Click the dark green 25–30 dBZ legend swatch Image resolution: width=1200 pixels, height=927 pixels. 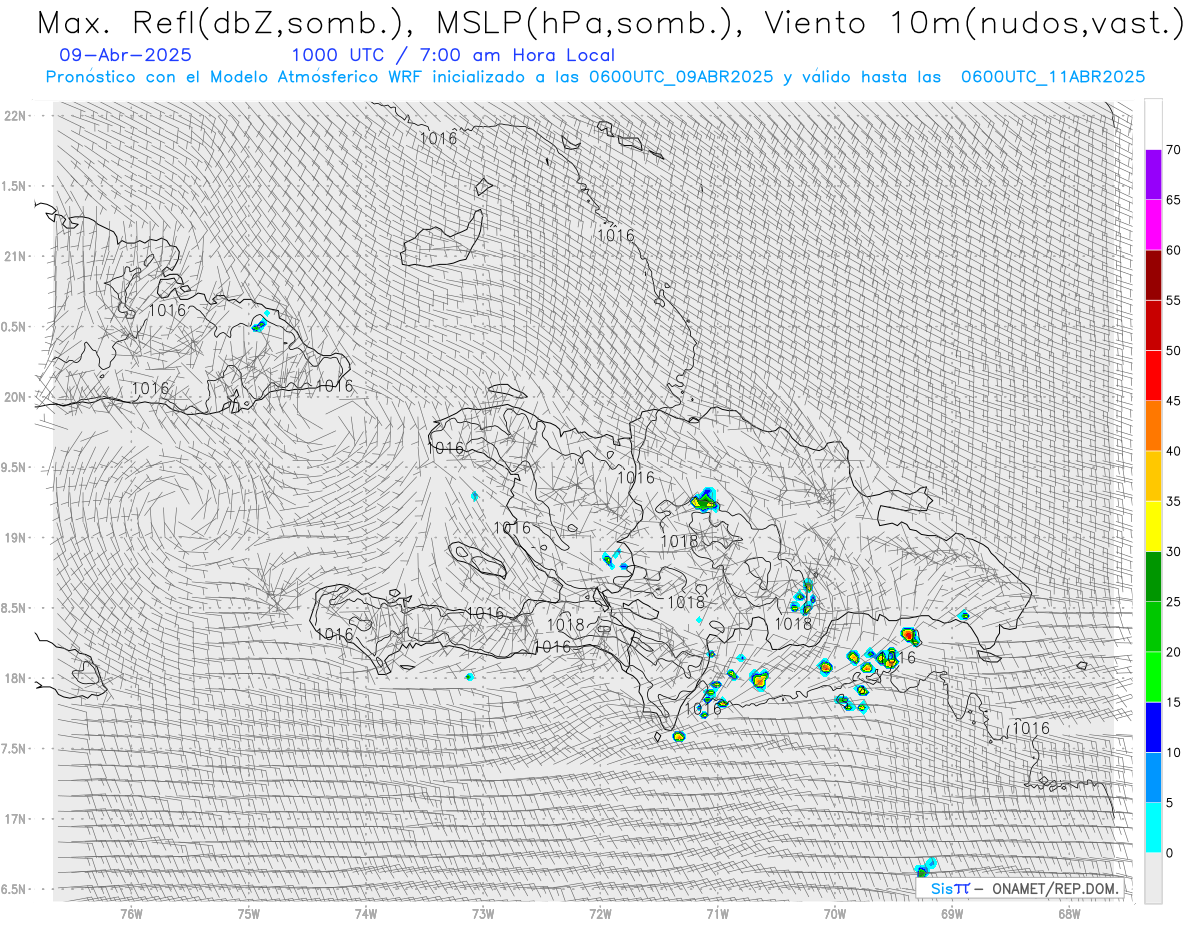coord(1153,576)
